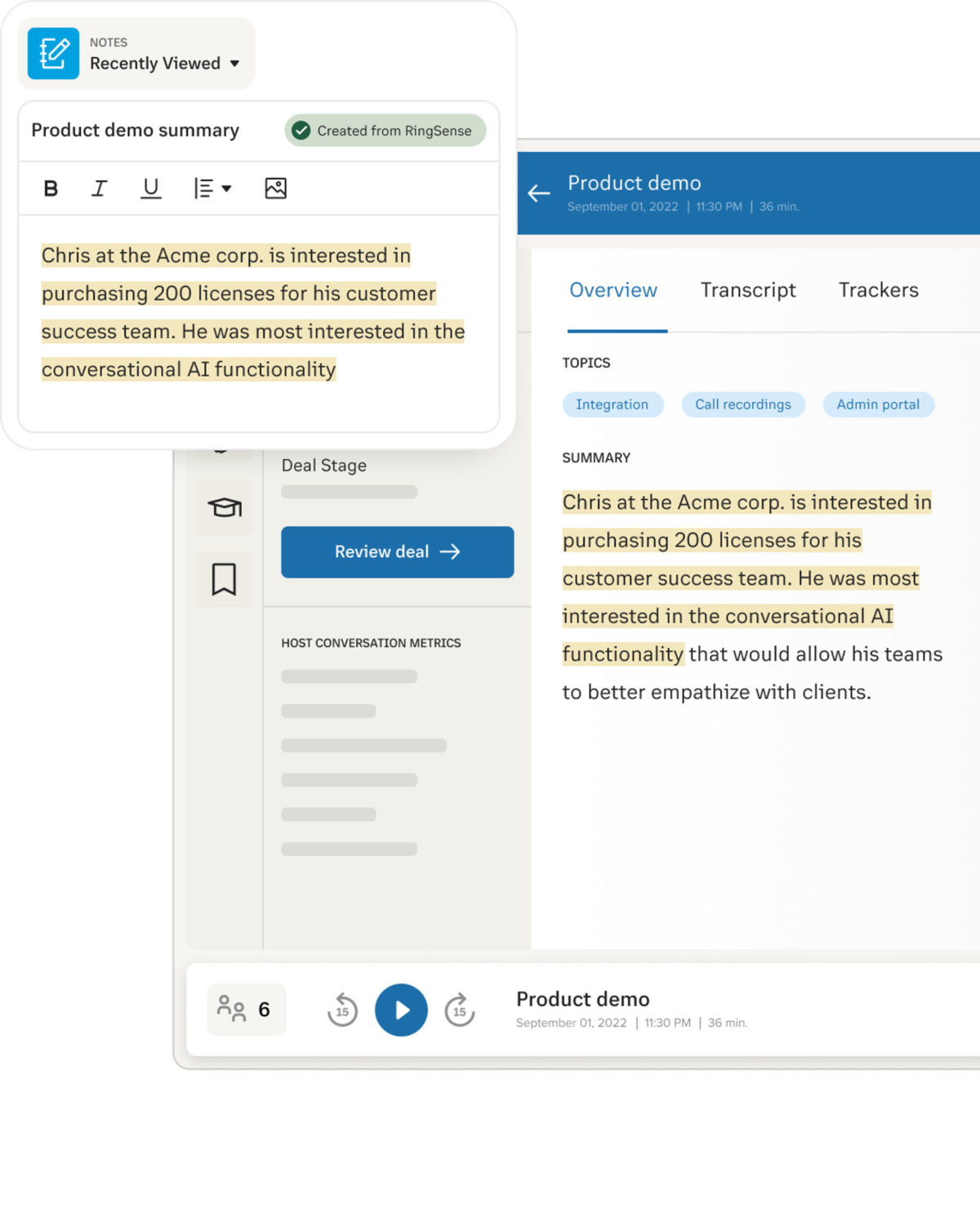Toggle italic formatting
980x1208 pixels.
(x=99, y=189)
